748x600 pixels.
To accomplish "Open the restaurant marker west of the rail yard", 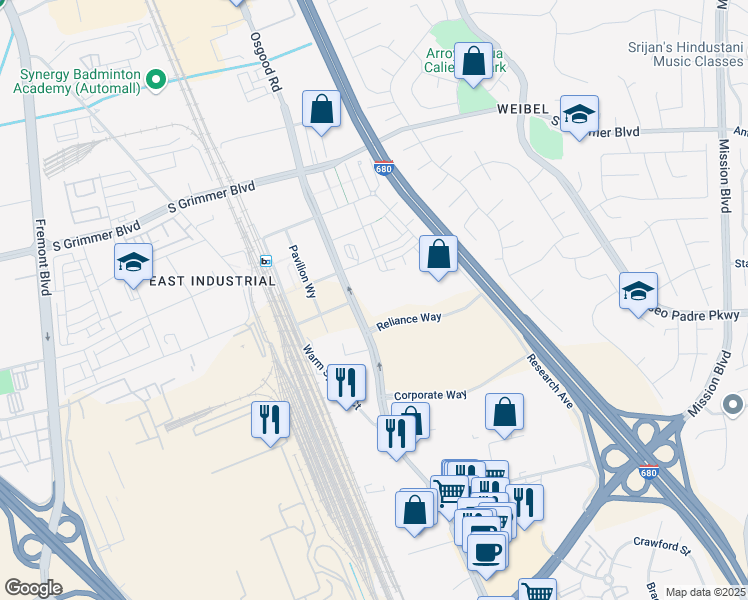I will pyautogui.click(x=270, y=422).
